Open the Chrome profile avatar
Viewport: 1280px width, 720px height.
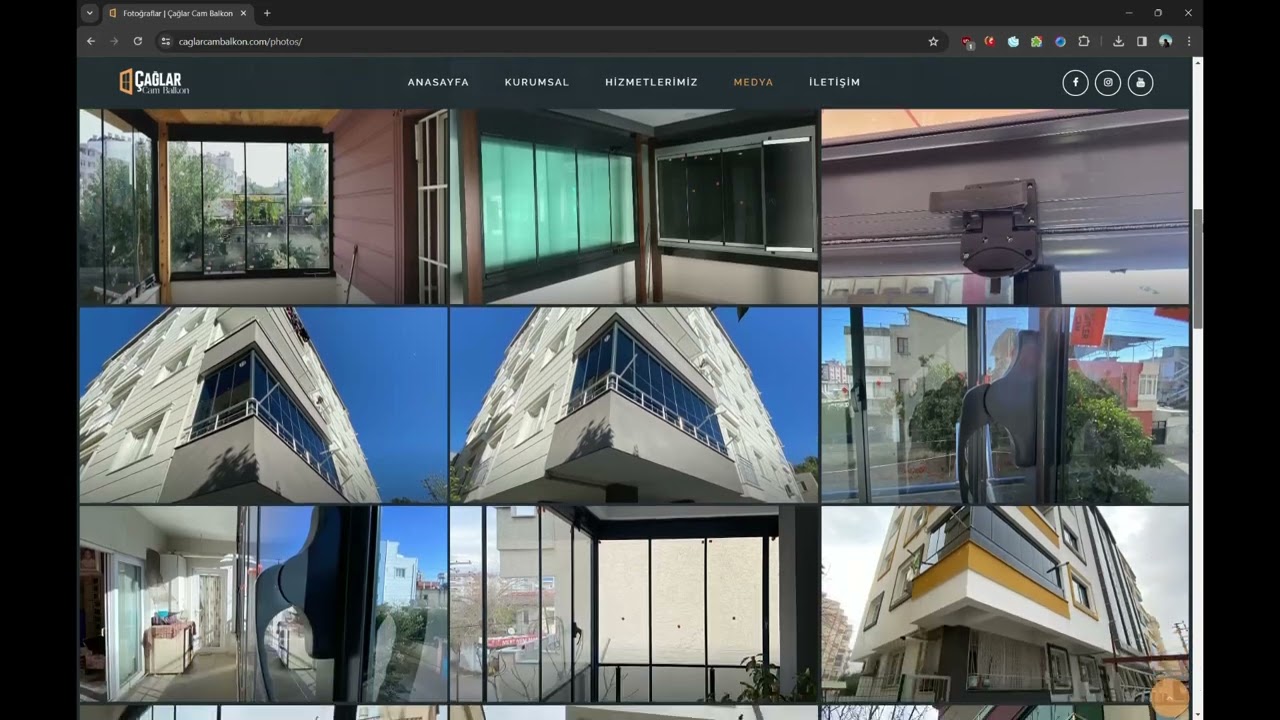1165,41
